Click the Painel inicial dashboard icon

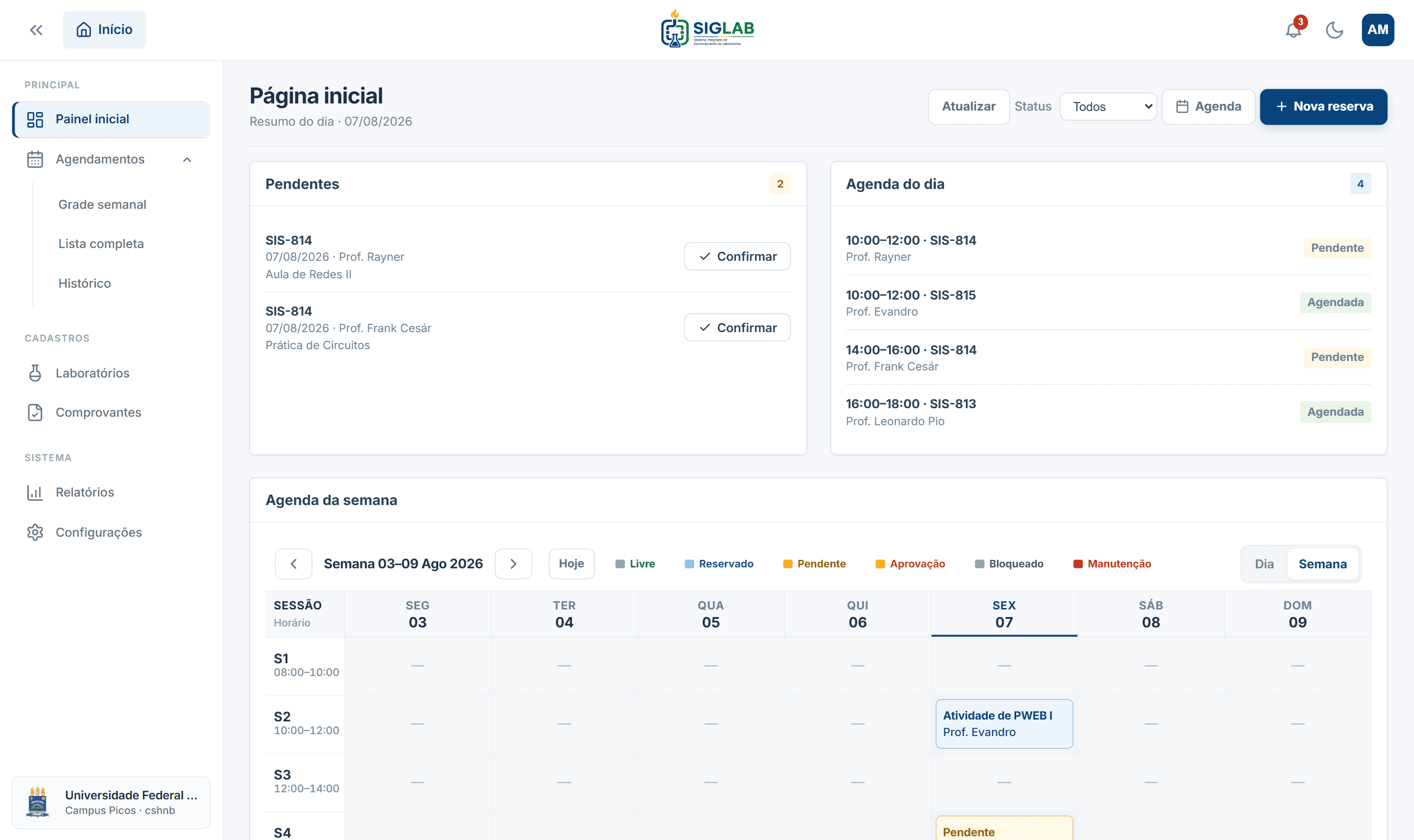[x=35, y=120]
